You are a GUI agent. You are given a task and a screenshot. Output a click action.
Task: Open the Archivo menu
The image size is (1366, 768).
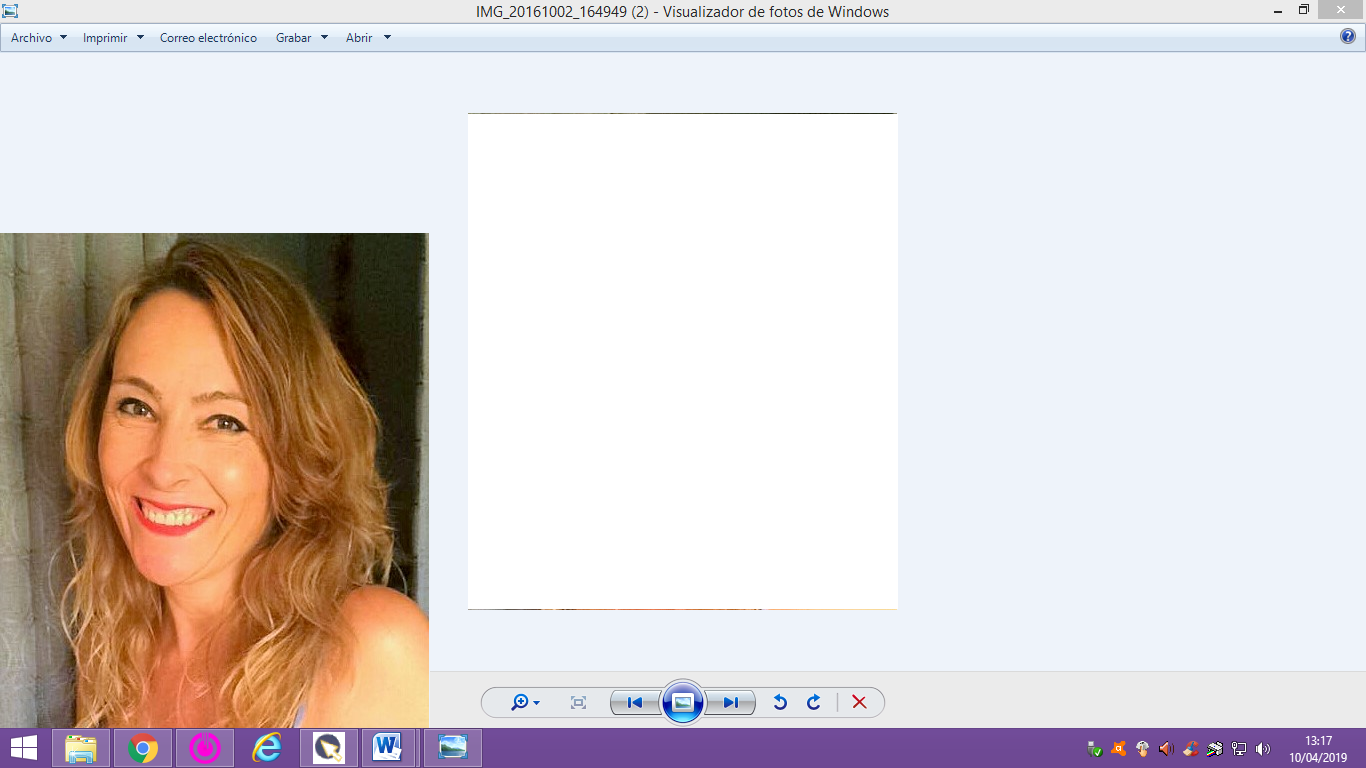[39, 38]
